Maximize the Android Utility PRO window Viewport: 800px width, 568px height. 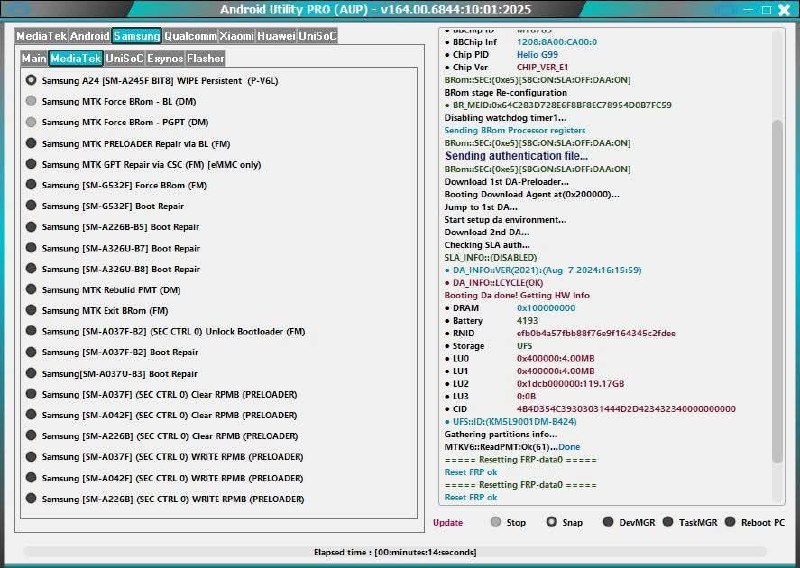(766, 10)
